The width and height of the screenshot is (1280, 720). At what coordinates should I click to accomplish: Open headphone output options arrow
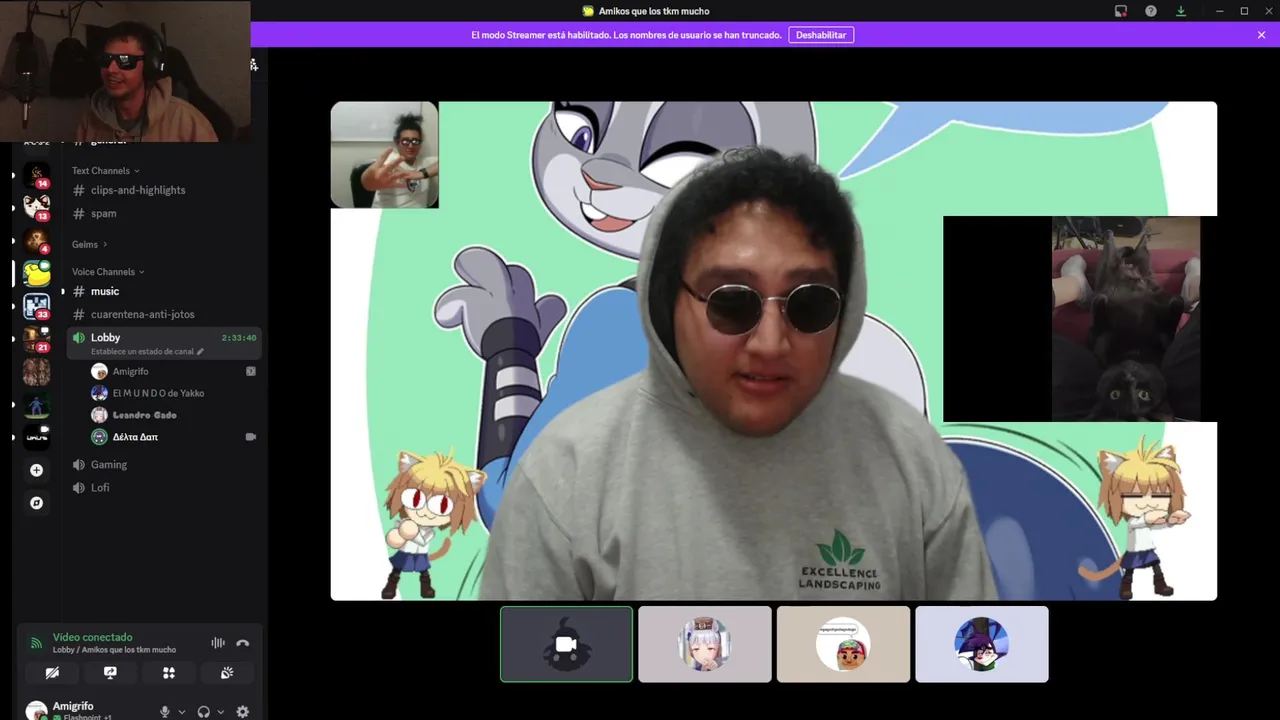click(x=220, y=712)
